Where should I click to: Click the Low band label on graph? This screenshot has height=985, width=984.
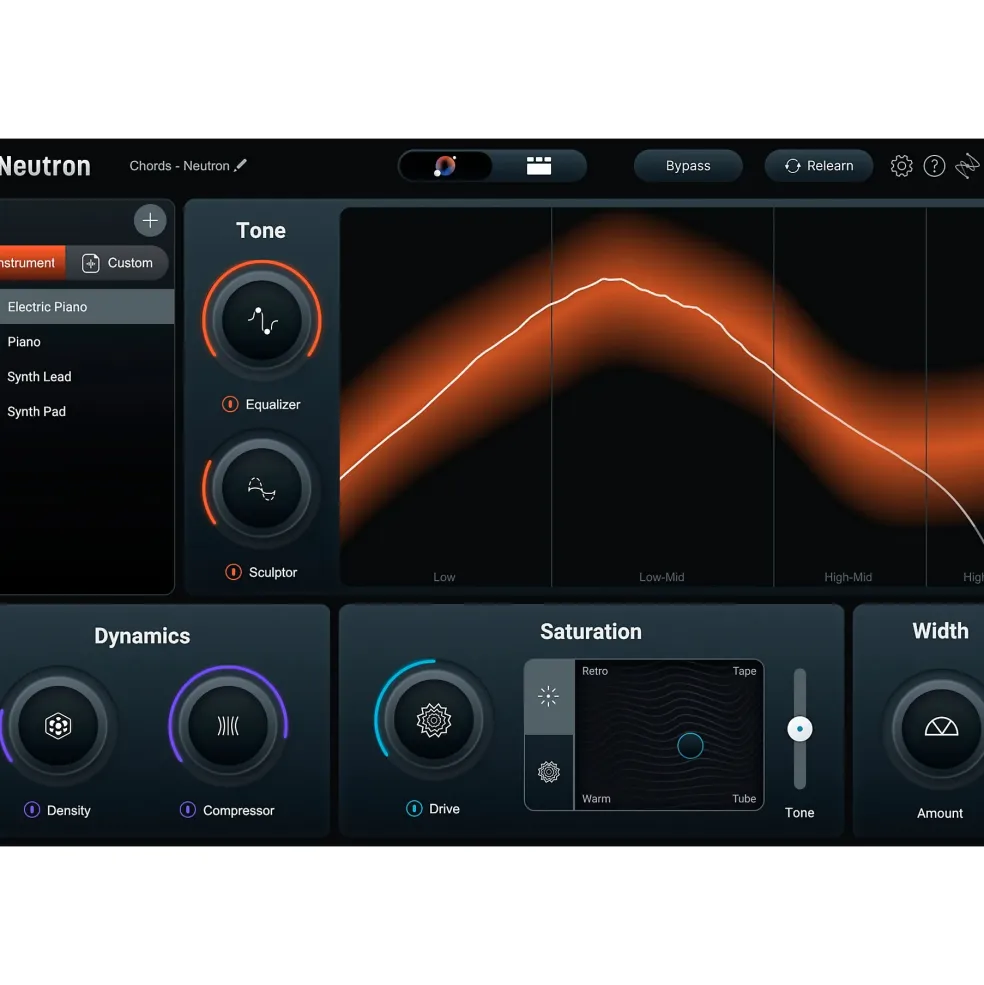pos(444,577)
